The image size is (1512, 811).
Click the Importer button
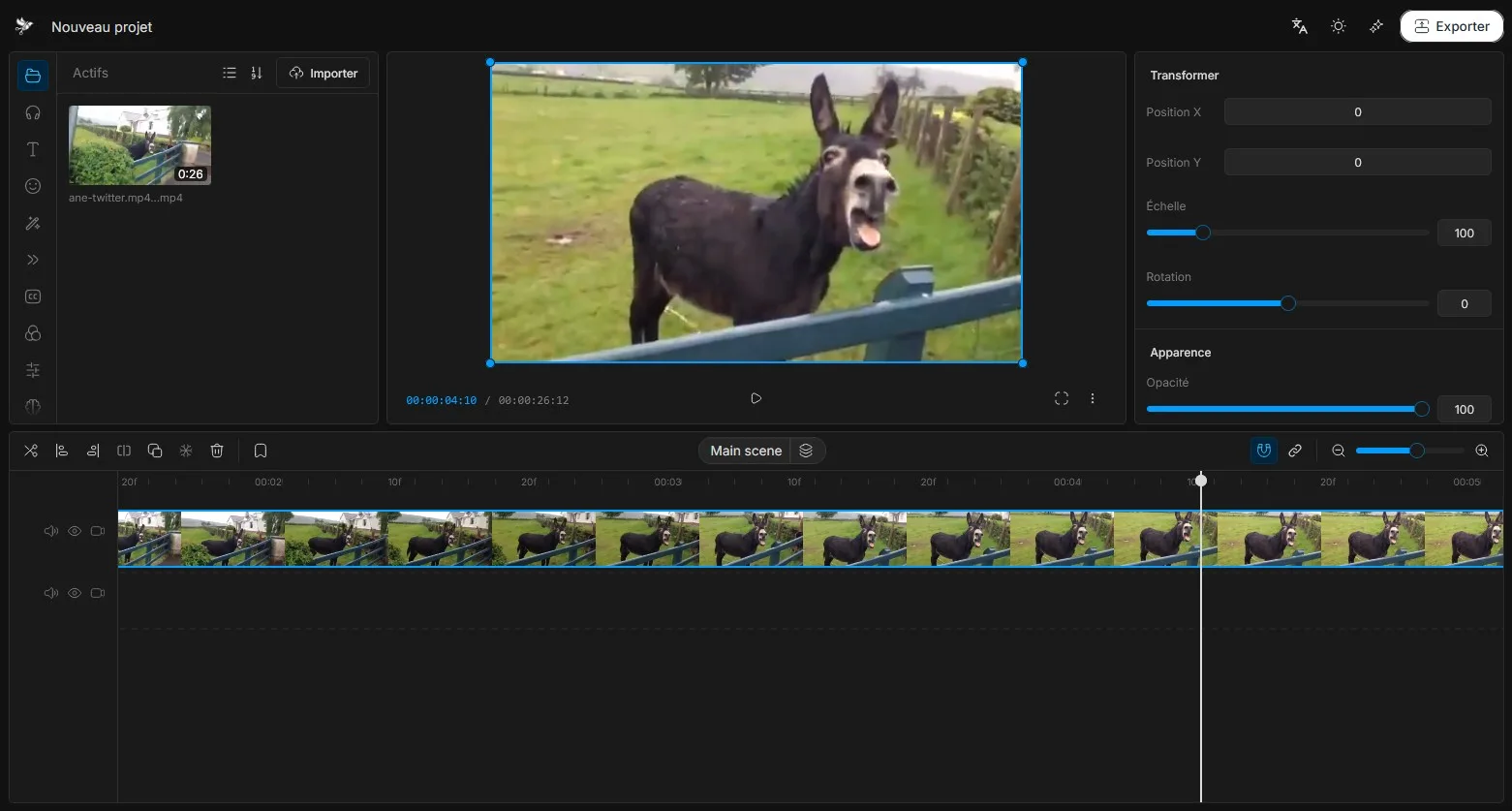coord(323,73)
